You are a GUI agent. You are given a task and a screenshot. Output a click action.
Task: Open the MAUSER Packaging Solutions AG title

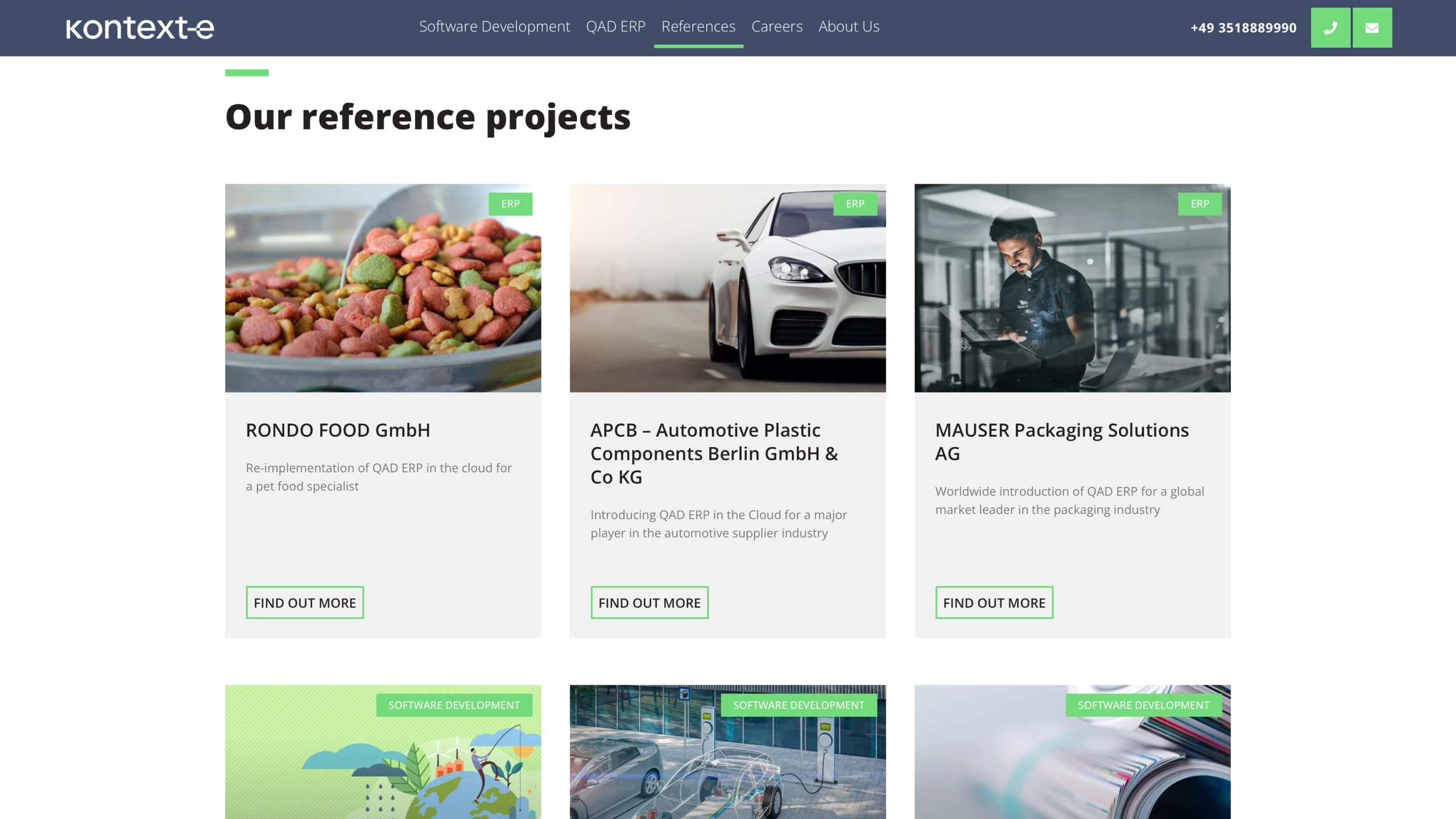pyautogui.click(x=1062, y=441)
